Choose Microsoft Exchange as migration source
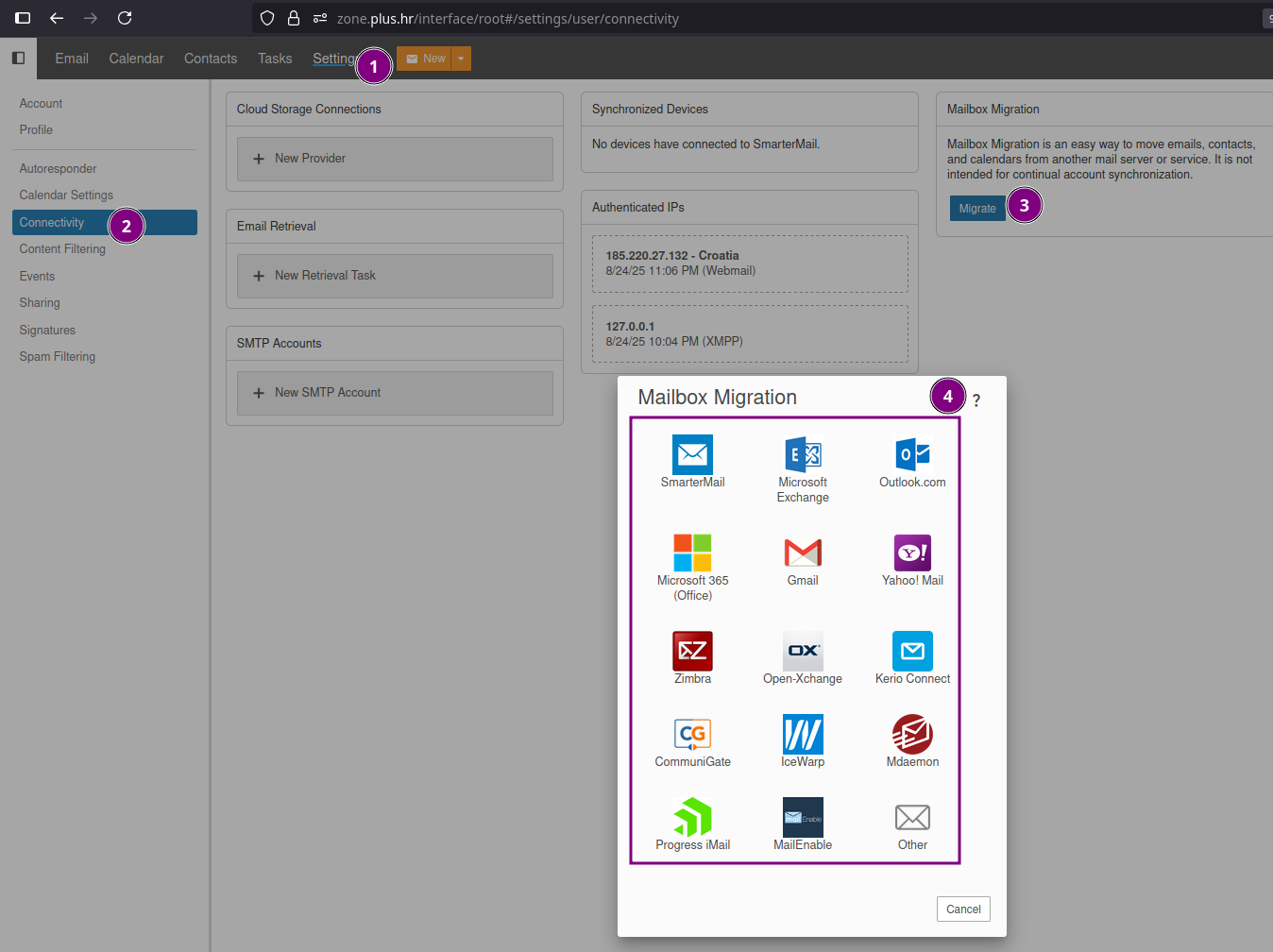Image resolution: width=1273 pixels, height=952 pixels. pos(802,454)
